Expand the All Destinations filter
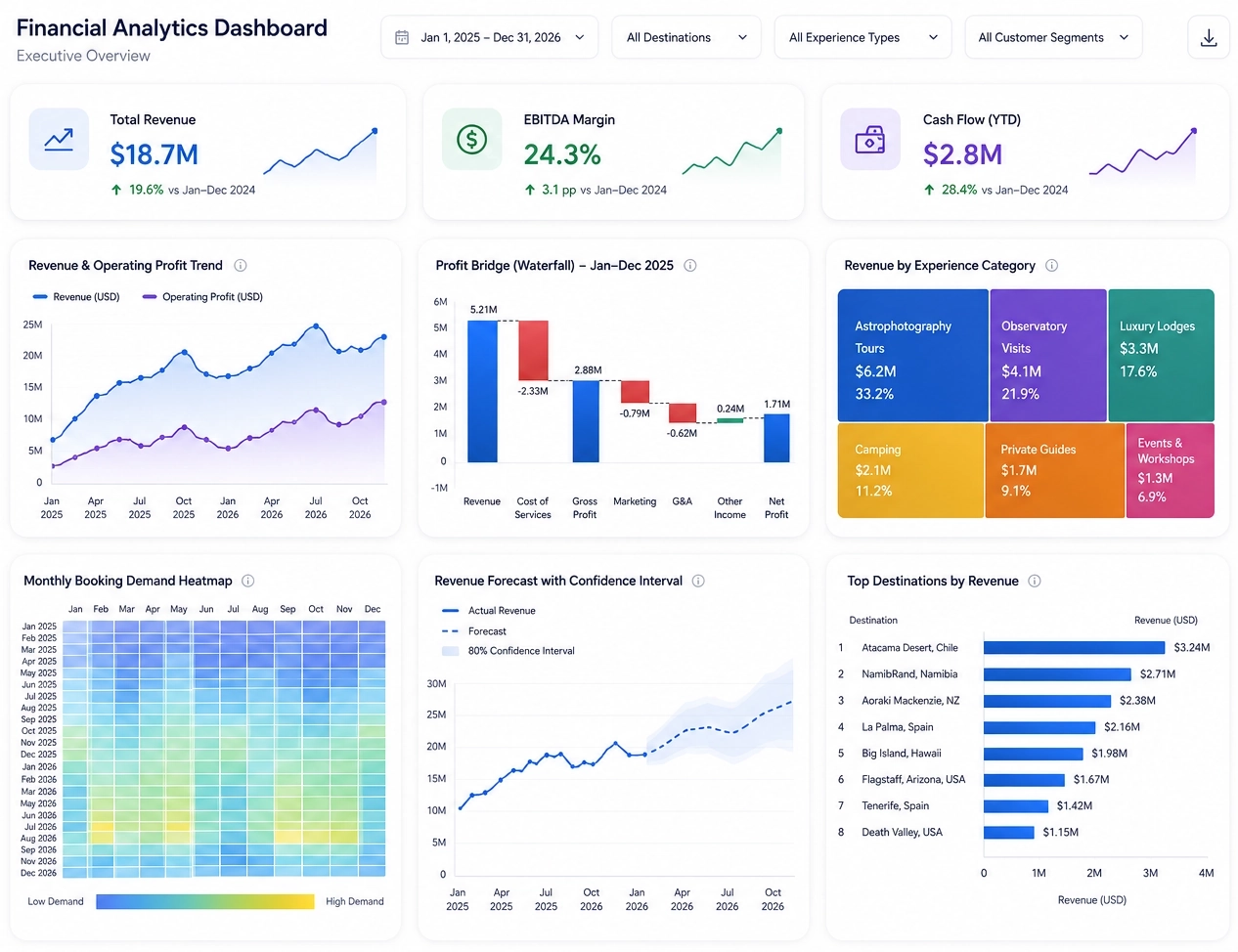1238x952 pixels. coord(686,37)
